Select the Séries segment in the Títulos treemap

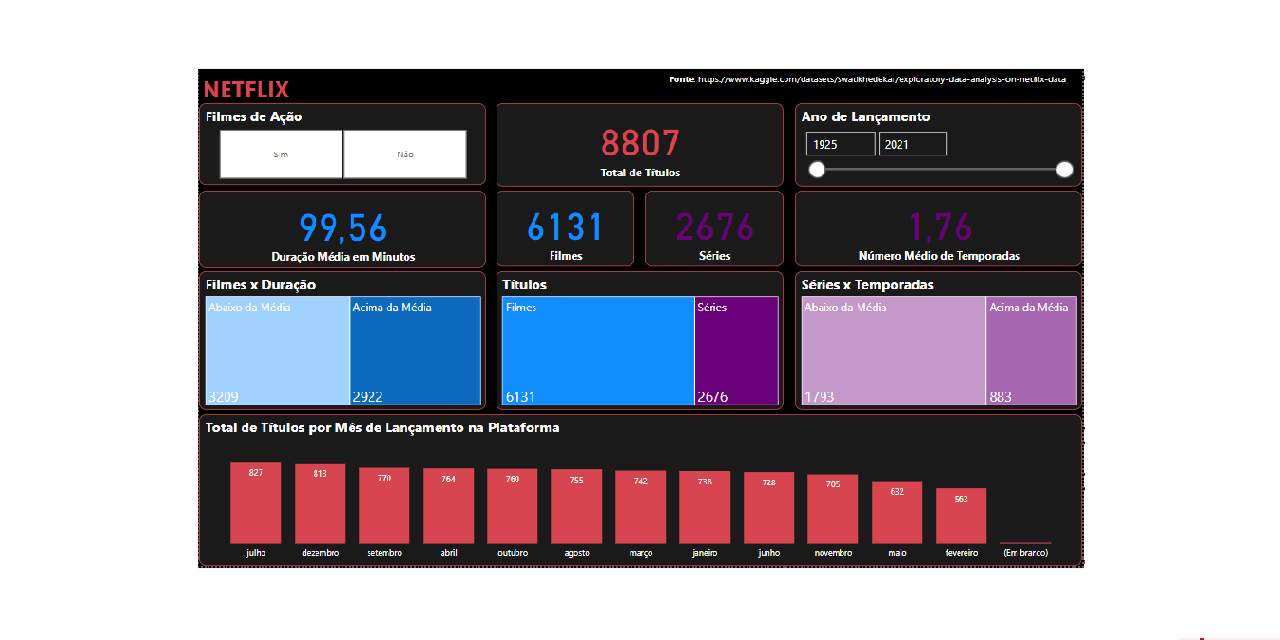(737, 350)
